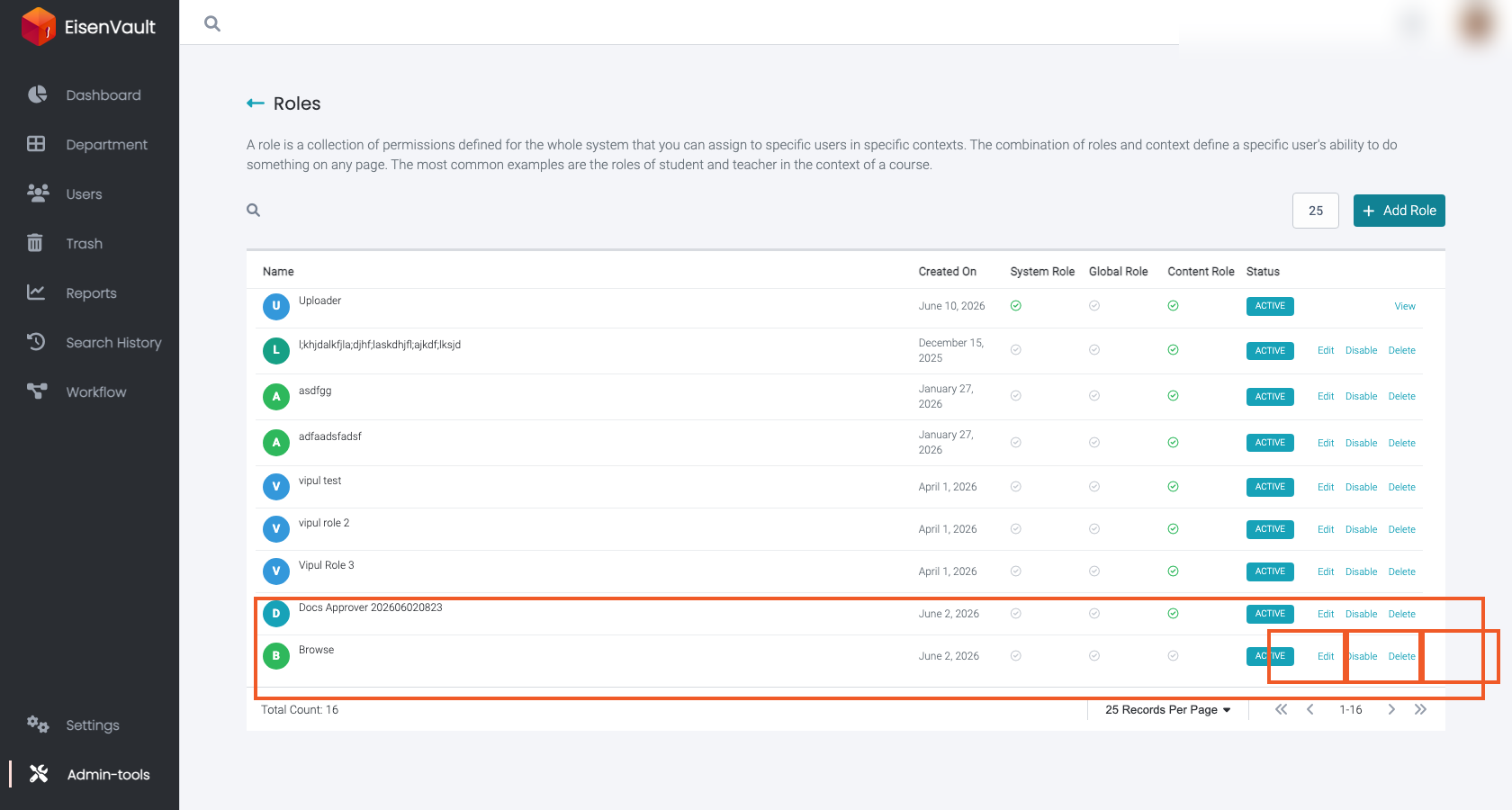Go to last page of roles
This screenshot has height=810, width=1512.
tap(1420, 709)
